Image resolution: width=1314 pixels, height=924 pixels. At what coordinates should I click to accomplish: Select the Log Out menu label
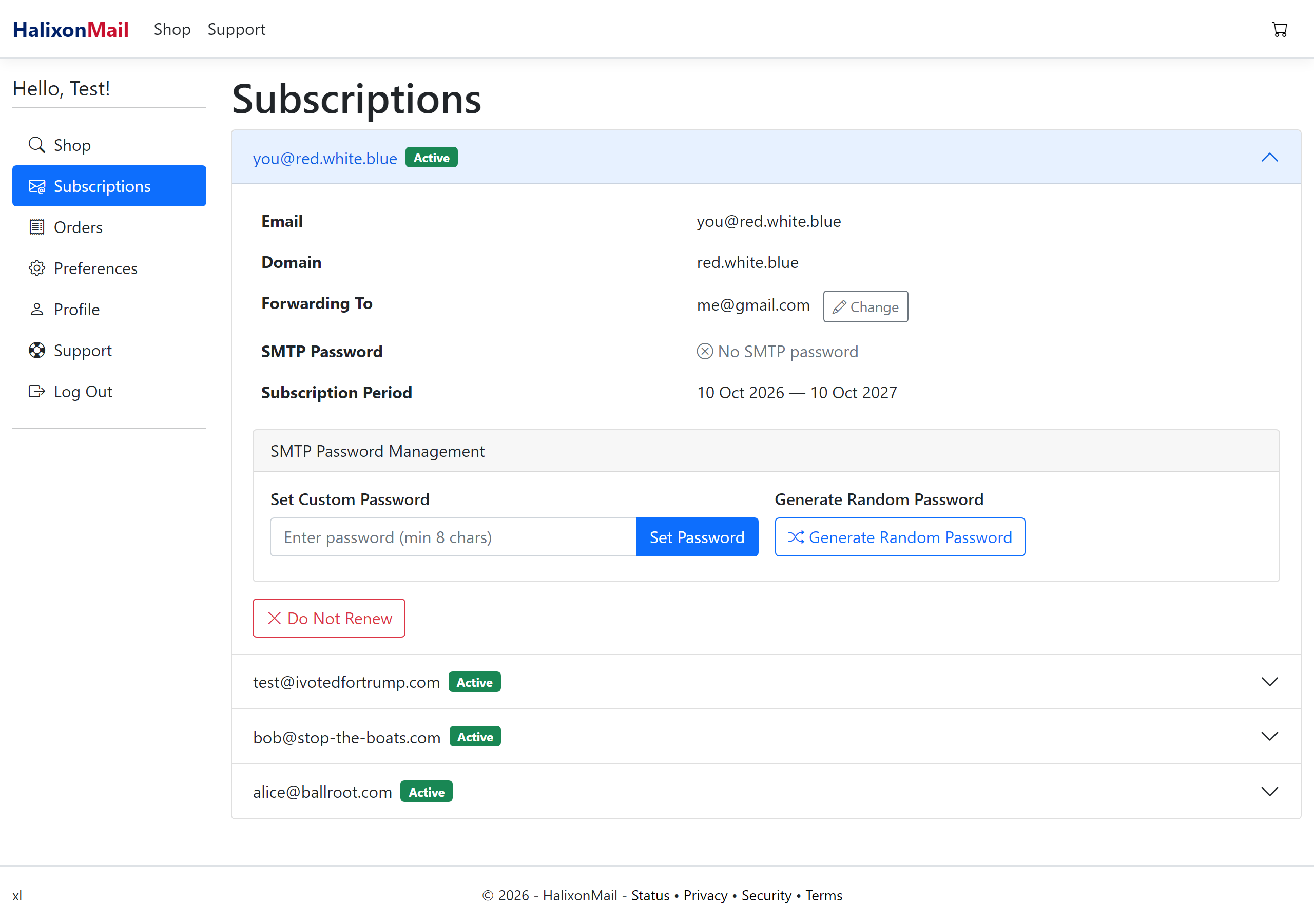coord(83,392)
